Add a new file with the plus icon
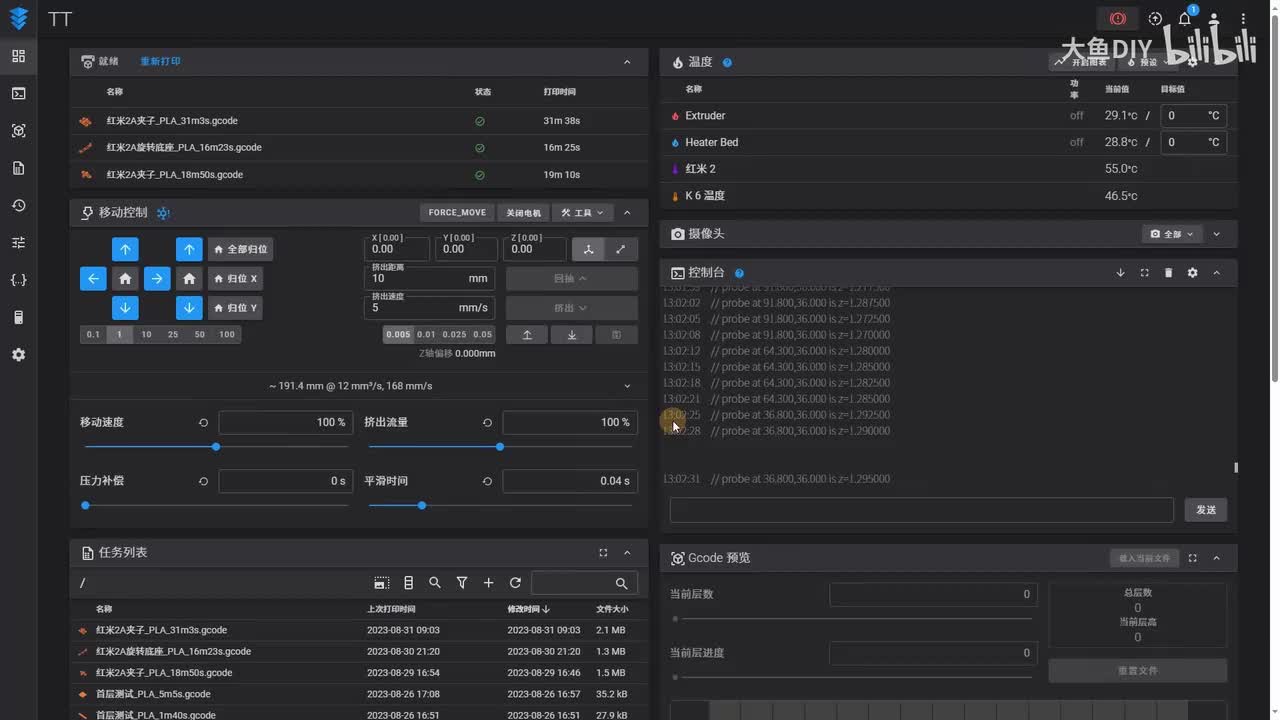Image resolution: width=1280 pixels, height=720 pixels. 488,583
